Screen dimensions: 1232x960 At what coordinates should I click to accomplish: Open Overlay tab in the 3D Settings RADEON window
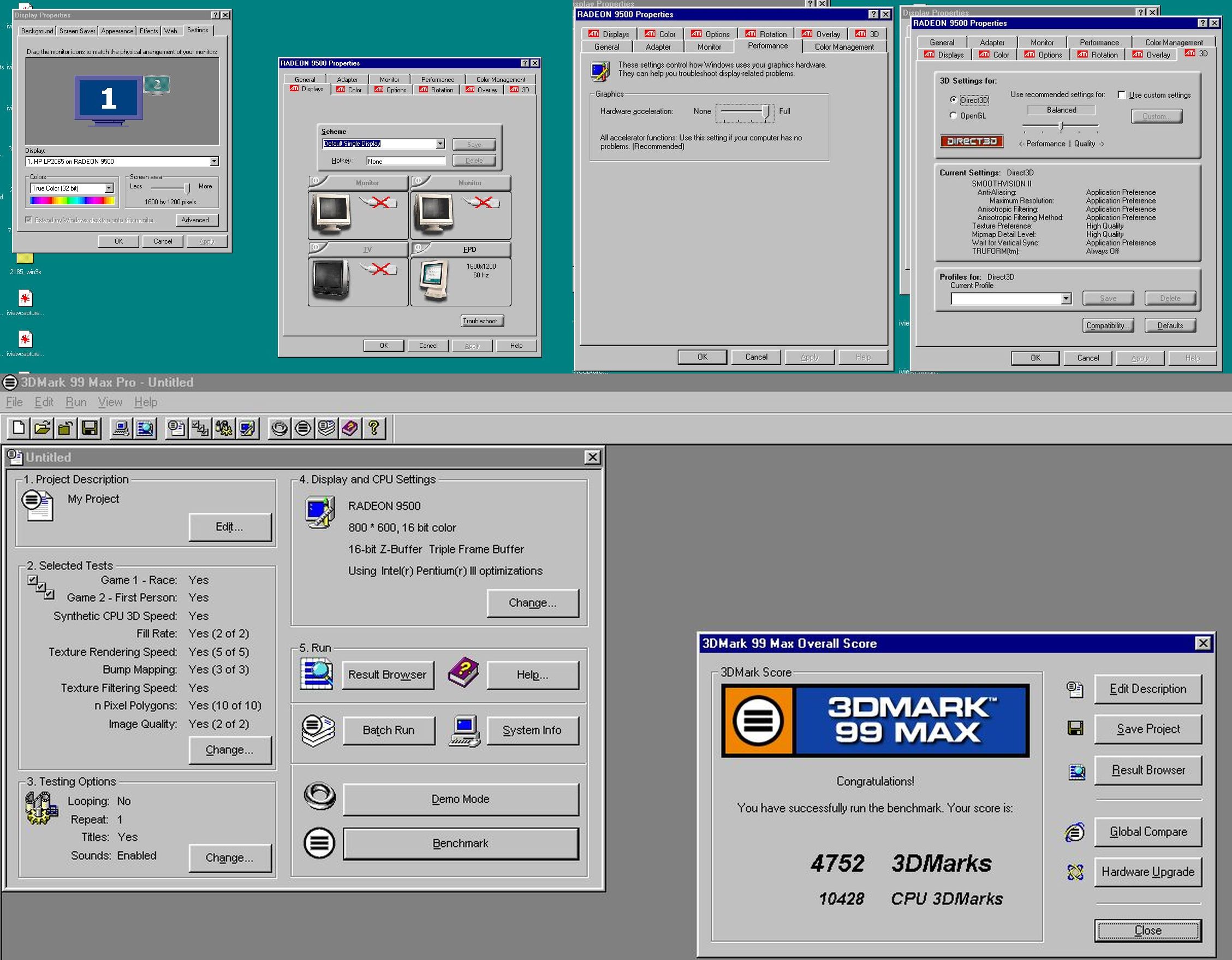coord(1152,55)
